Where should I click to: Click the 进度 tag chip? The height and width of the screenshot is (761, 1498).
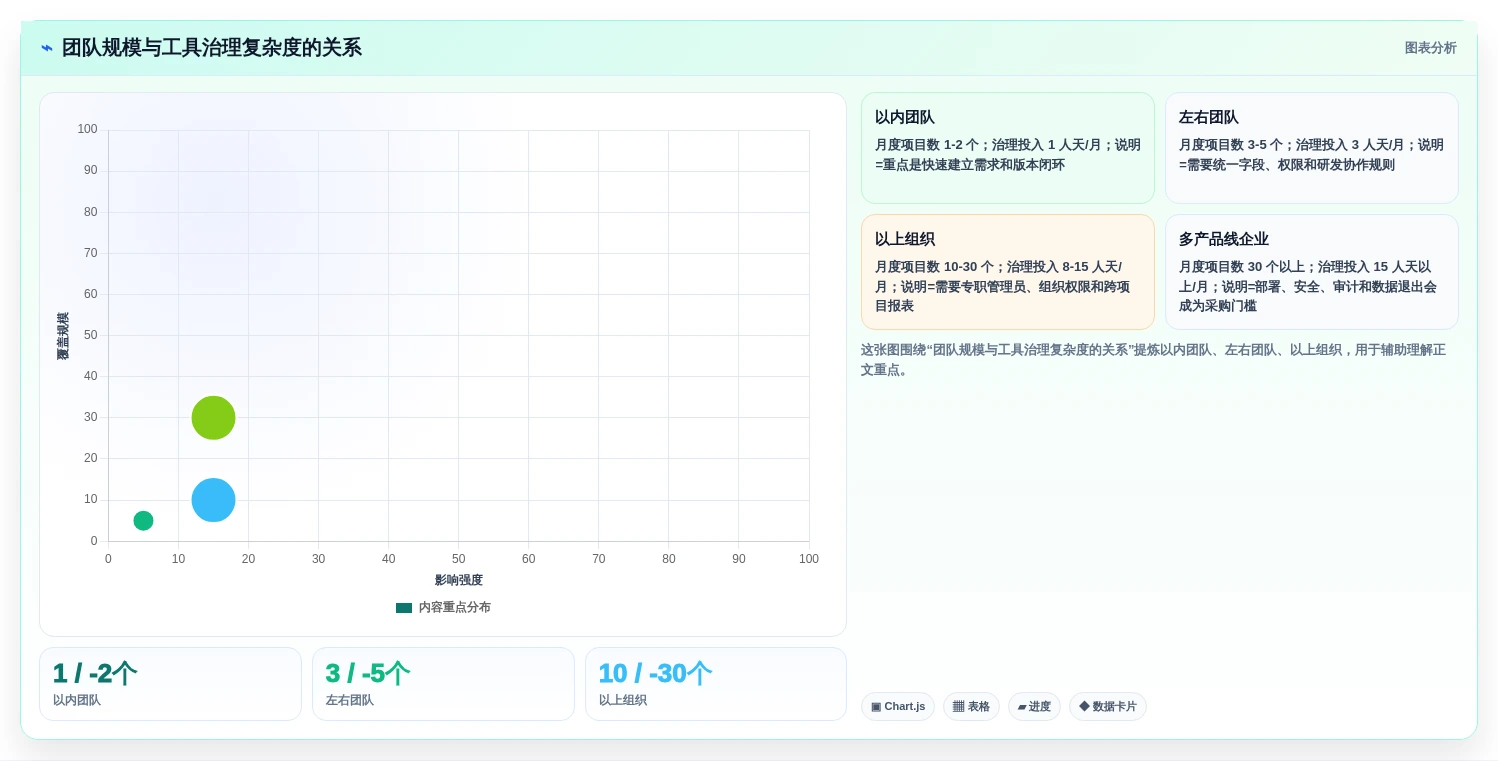point(1034,706)
